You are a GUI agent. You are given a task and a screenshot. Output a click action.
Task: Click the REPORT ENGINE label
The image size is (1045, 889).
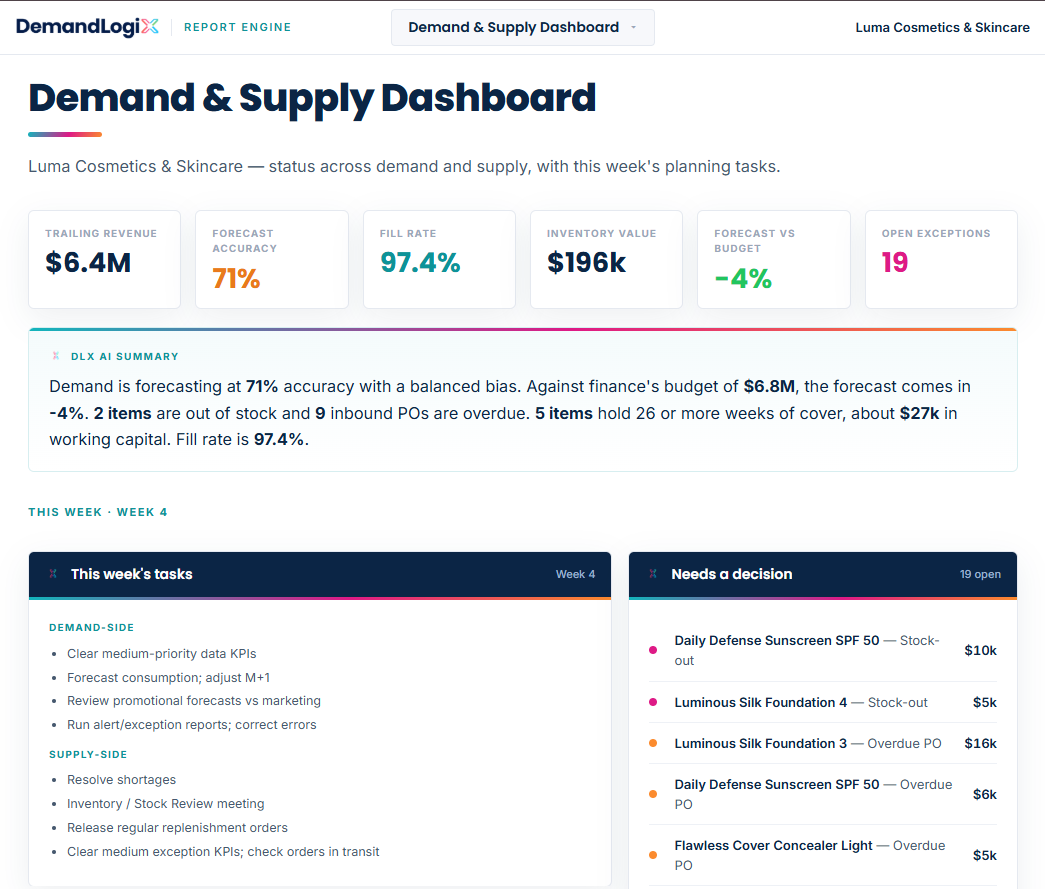point(237,27)
